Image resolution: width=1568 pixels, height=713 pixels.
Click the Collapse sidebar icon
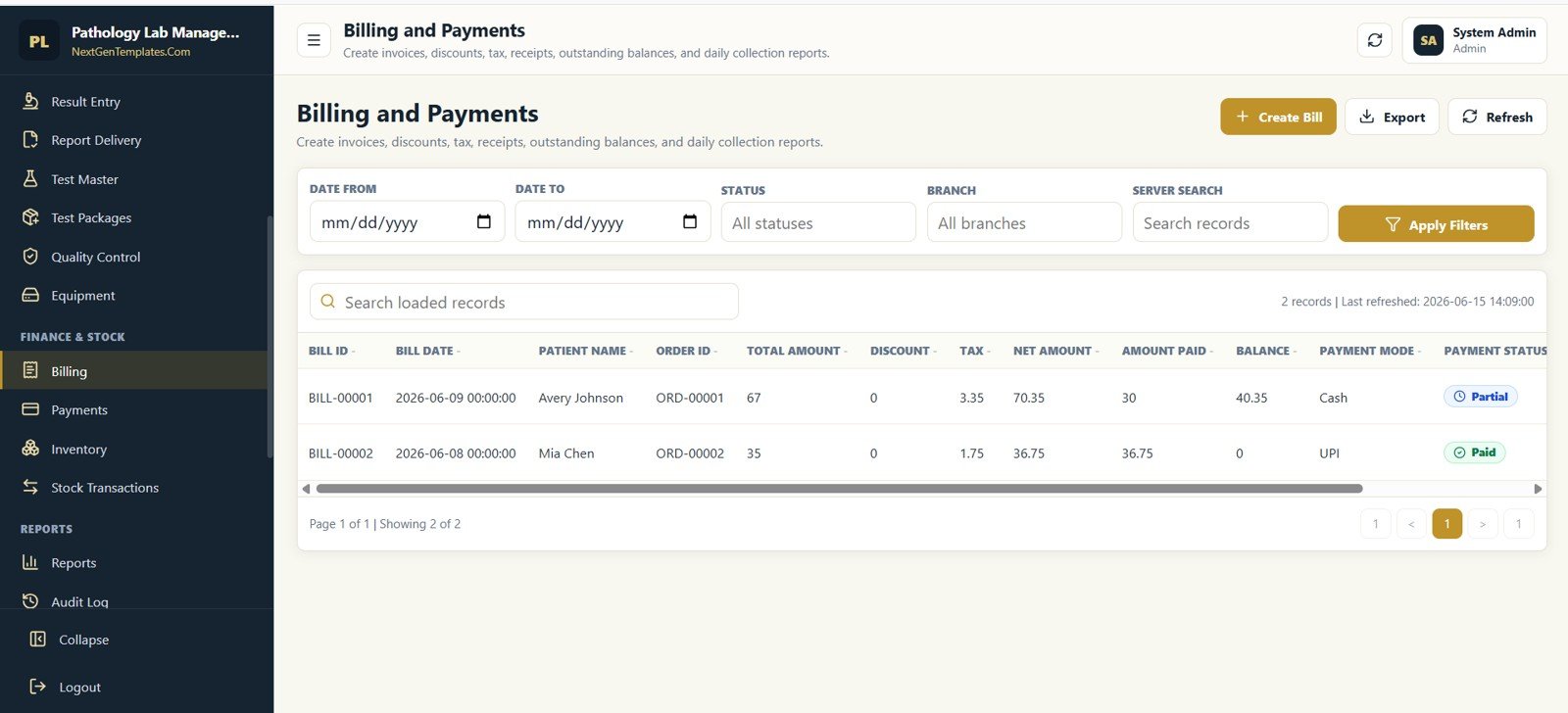[x=38, y=640]
